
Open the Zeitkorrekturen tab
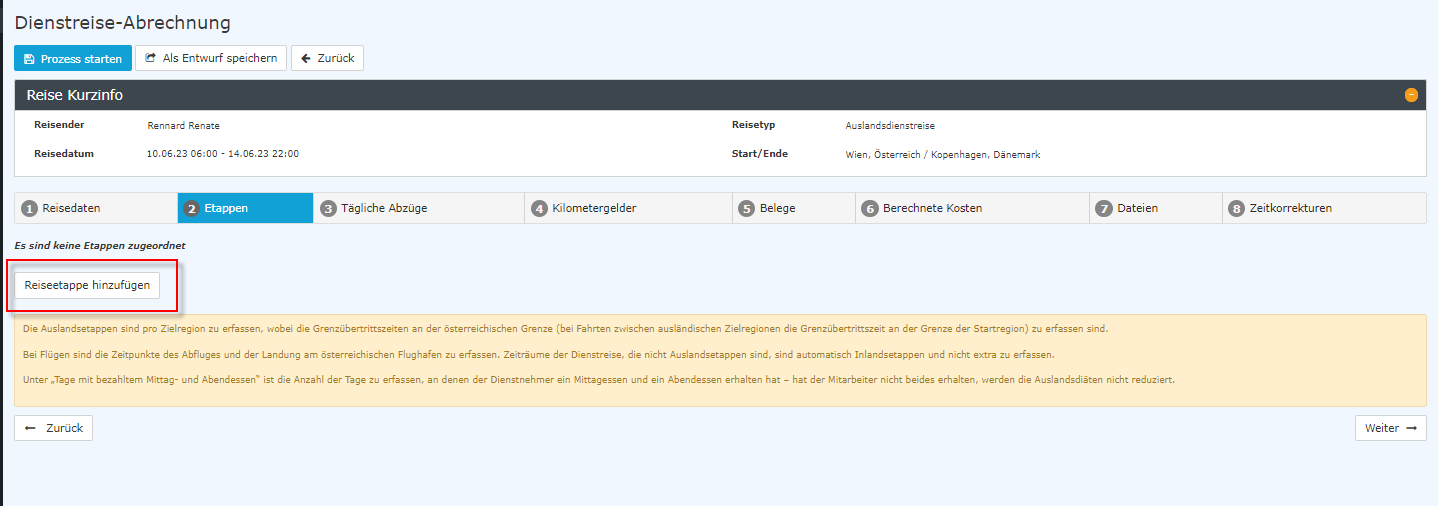[1324, 208]
